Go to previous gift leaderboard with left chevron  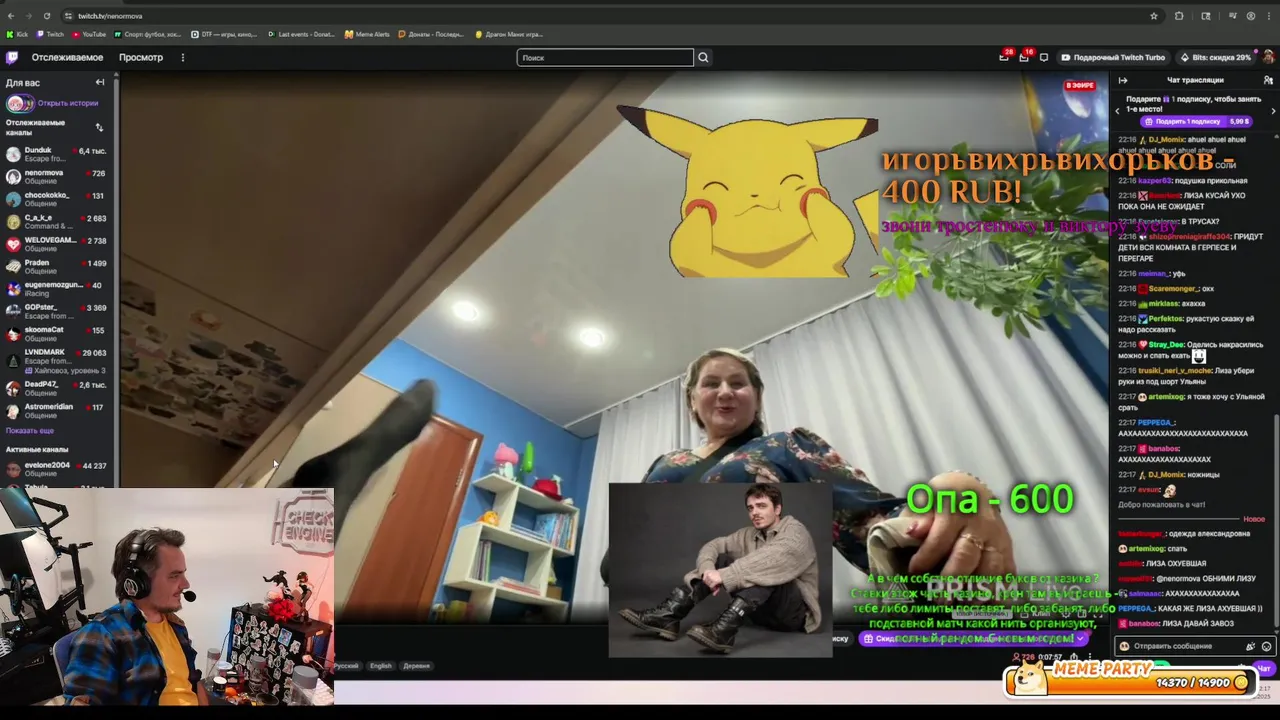coord(1118,111)
